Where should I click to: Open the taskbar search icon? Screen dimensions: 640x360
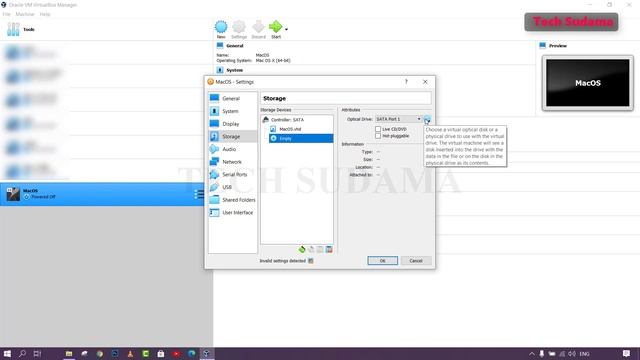(x=22, y=353)
